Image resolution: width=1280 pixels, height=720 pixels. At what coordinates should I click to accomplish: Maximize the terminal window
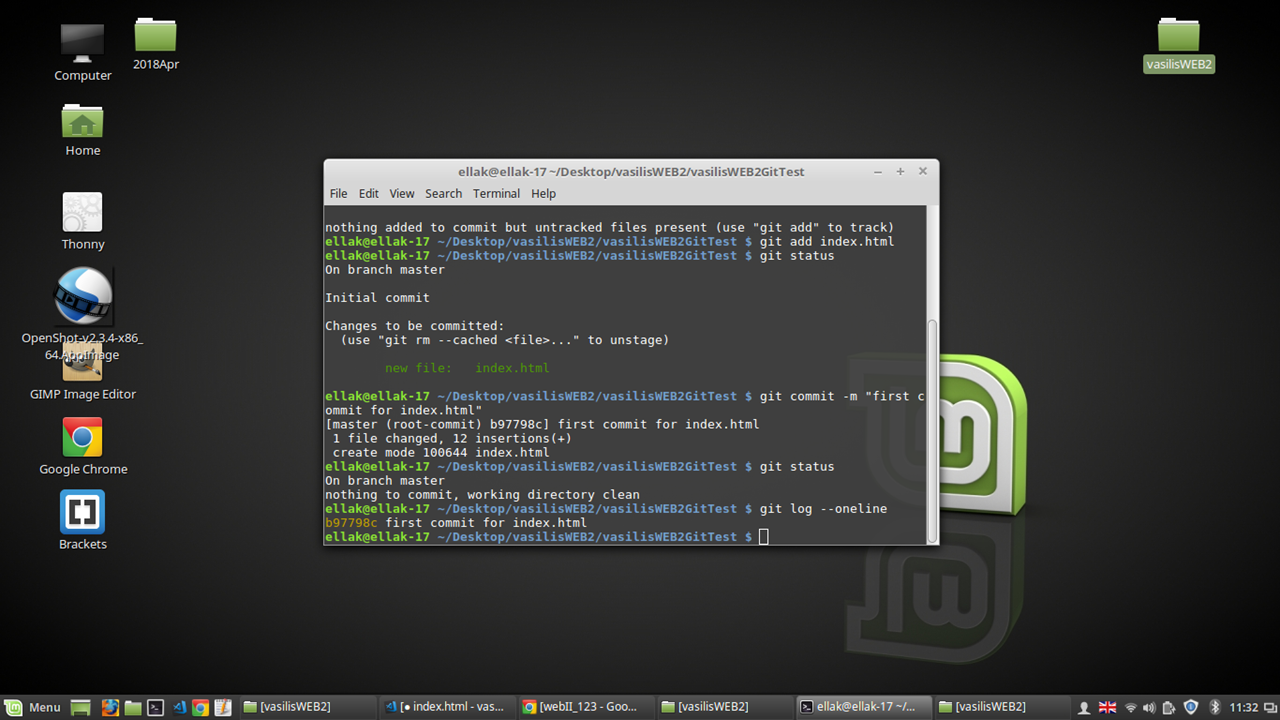[x=900, y=171]
